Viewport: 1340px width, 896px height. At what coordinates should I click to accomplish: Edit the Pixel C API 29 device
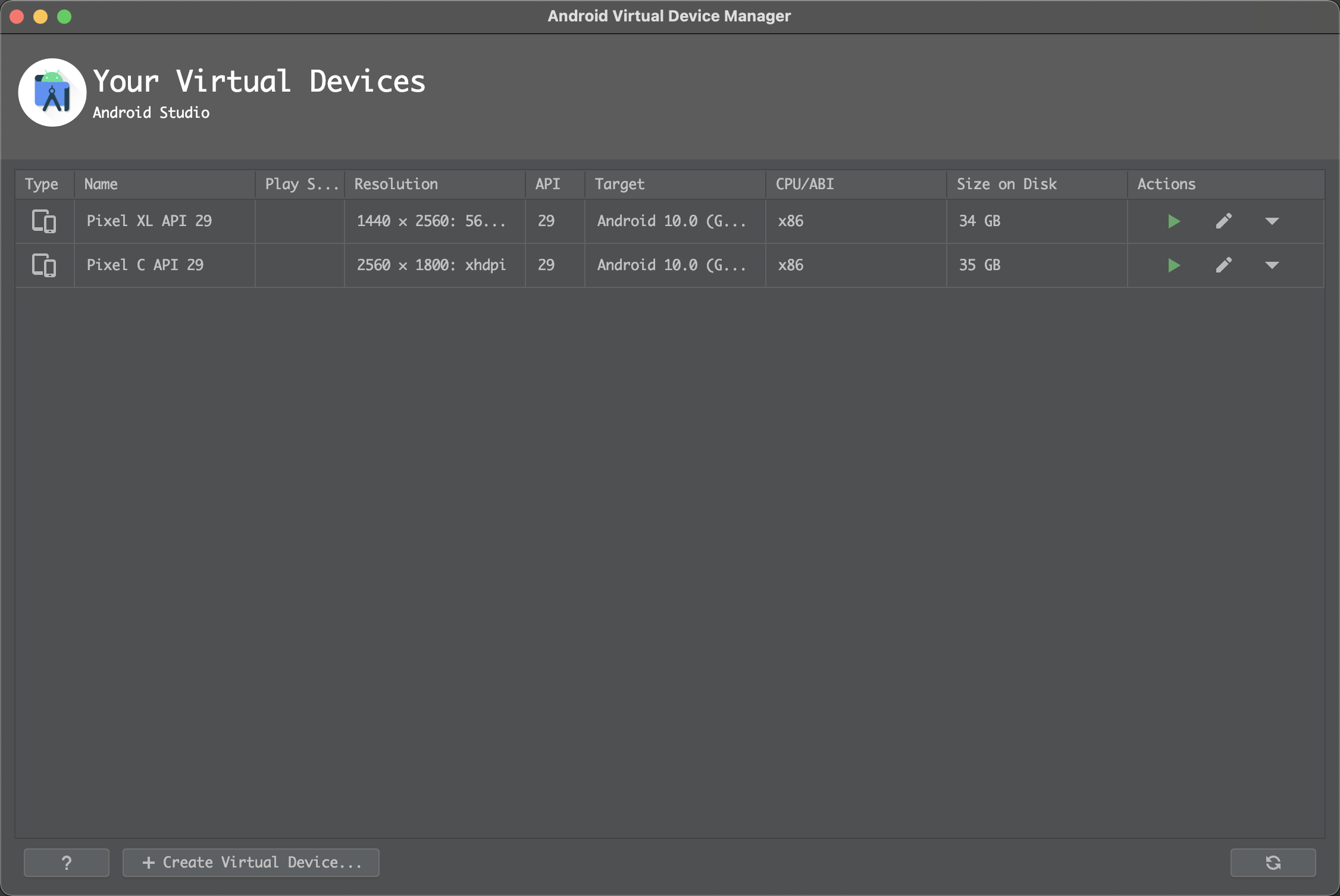tap(1223, 265)
